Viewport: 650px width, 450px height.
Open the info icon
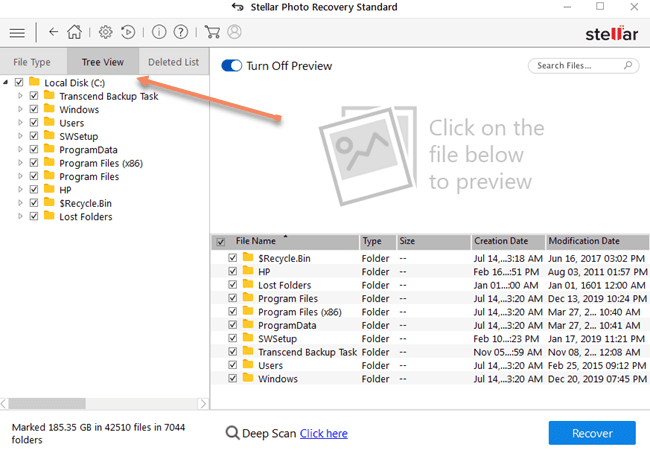click(160, 31)
